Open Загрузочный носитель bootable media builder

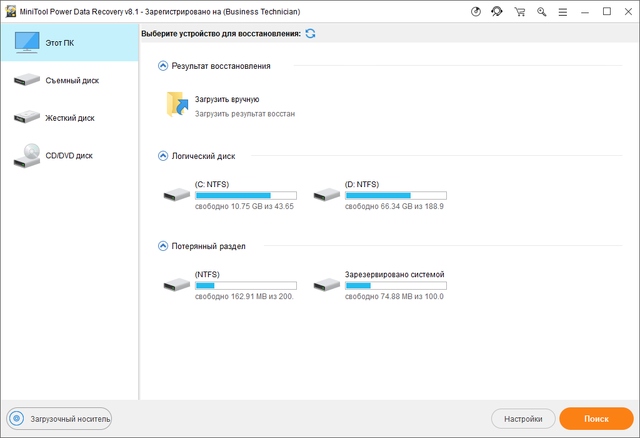click(x=59, y=419)
